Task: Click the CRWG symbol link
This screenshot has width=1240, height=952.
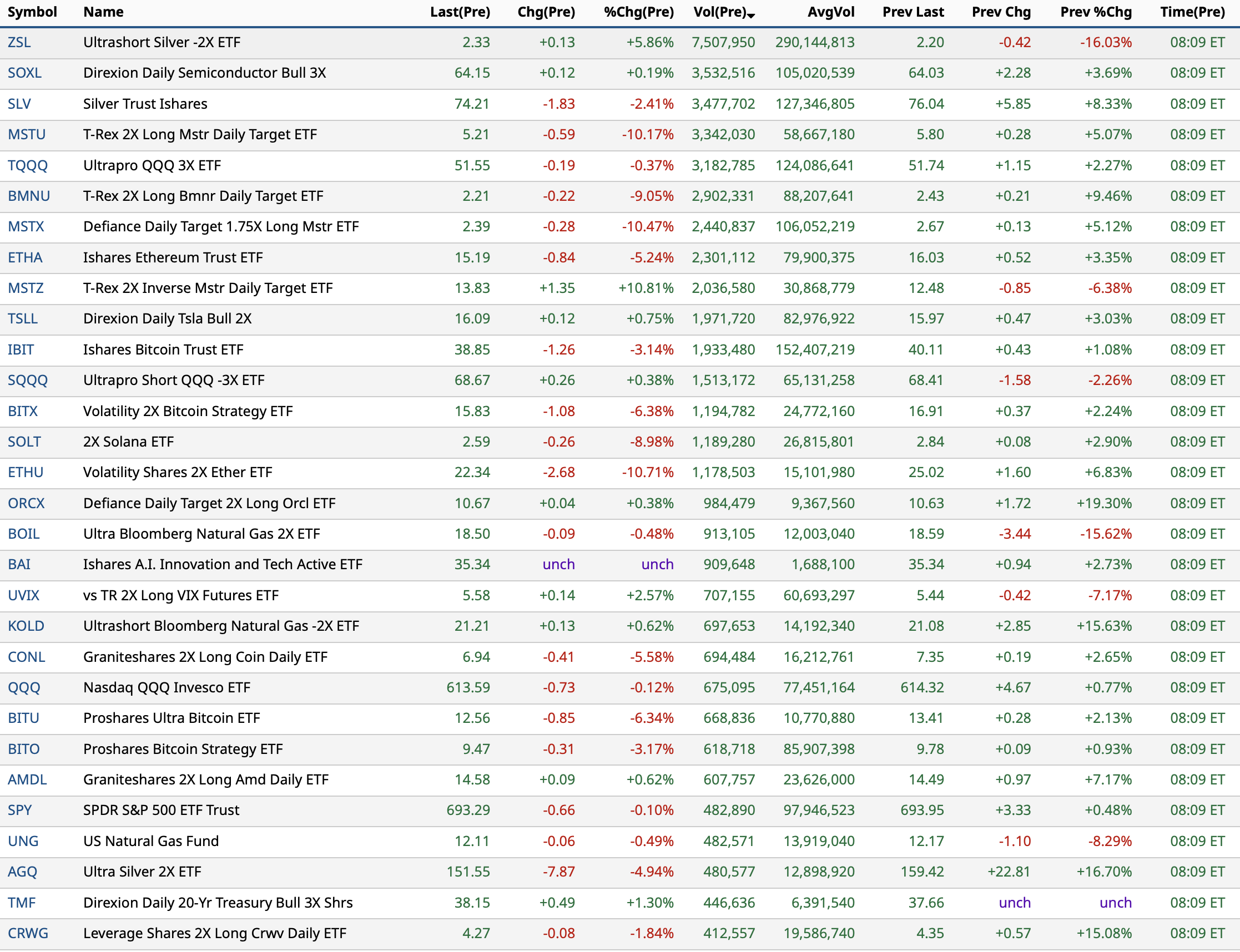Action: 28,933
